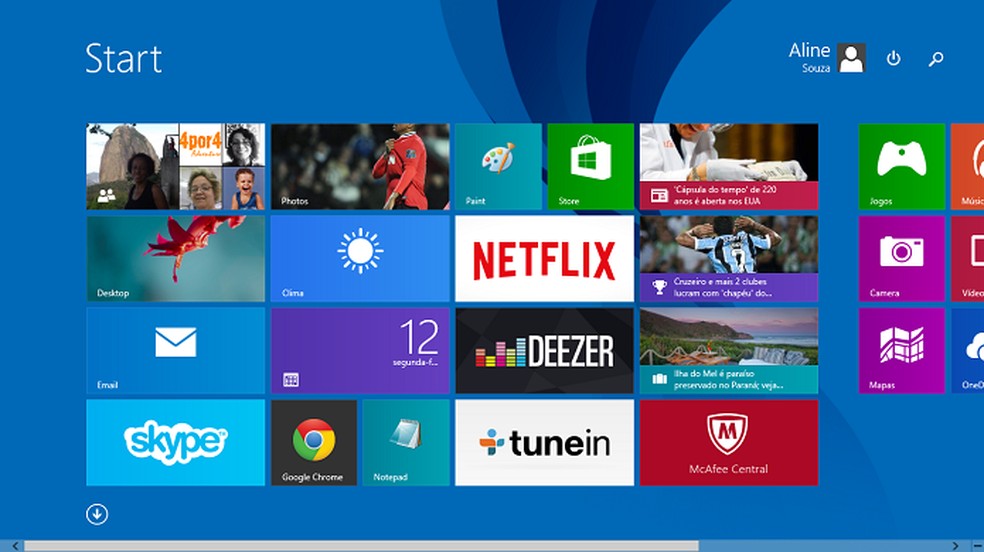
Task: Launch the Skype tile
Action: (x=176, y=443)
